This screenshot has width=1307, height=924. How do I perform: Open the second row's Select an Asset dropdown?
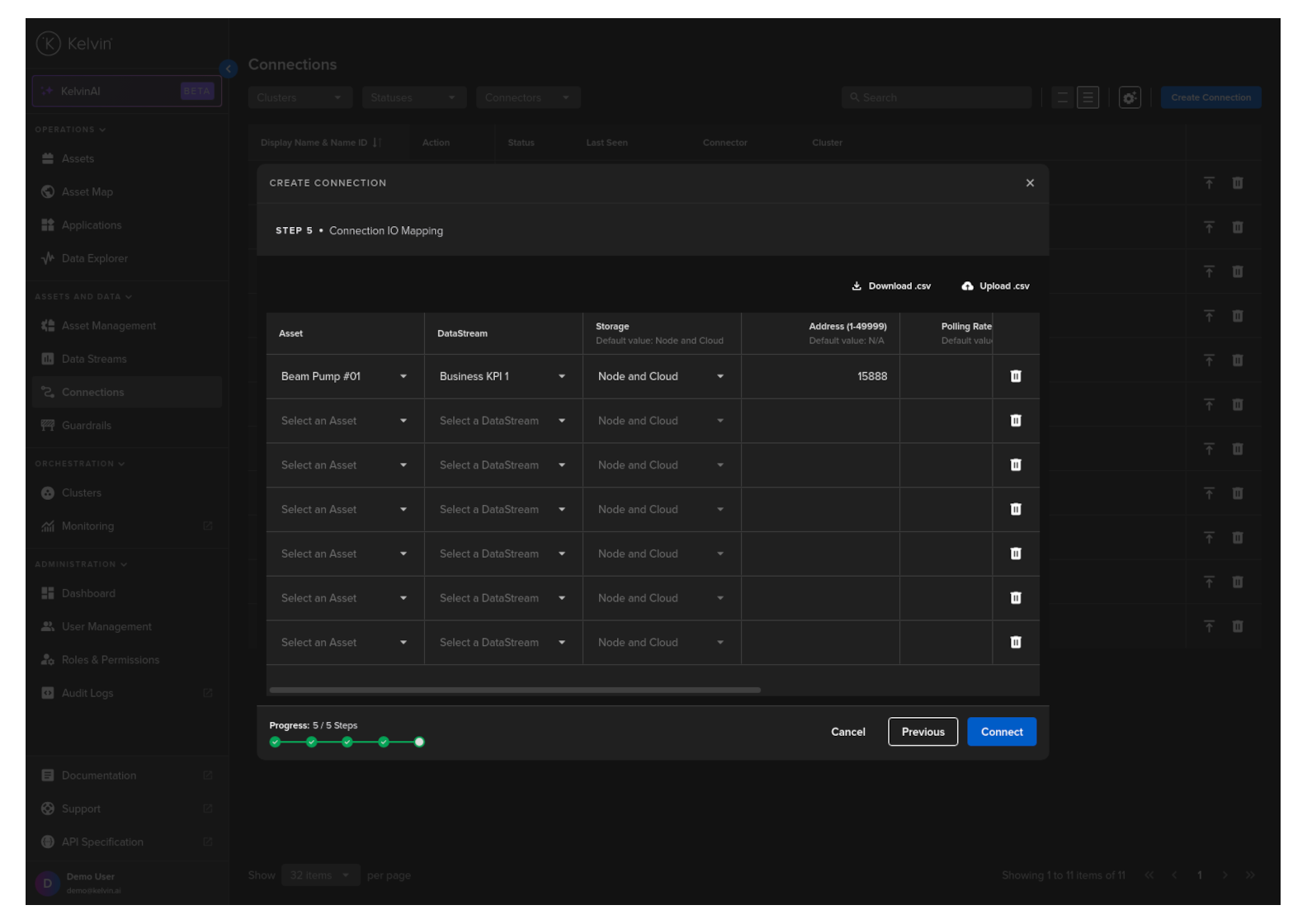tap(344, 421)
